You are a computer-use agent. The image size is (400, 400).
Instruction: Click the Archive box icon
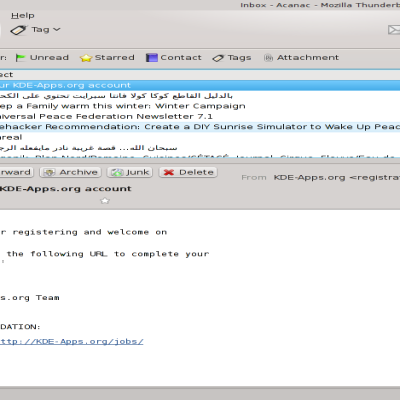[x=50, y=172]
